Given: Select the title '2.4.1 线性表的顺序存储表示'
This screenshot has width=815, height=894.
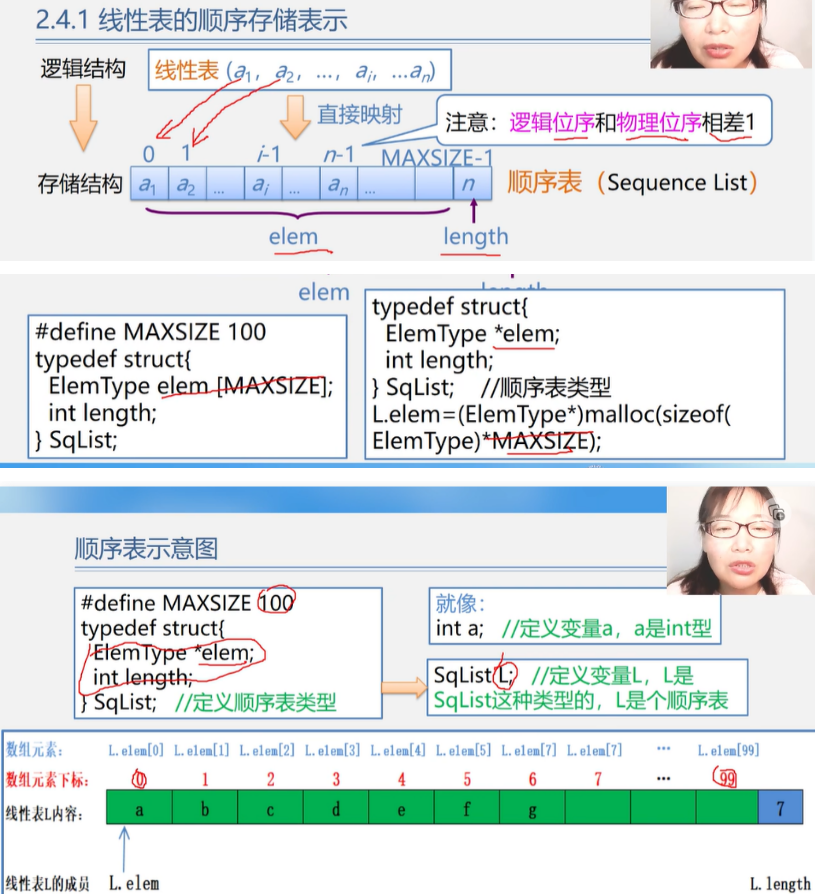Looking at the screenshot, I should (192, 21).
